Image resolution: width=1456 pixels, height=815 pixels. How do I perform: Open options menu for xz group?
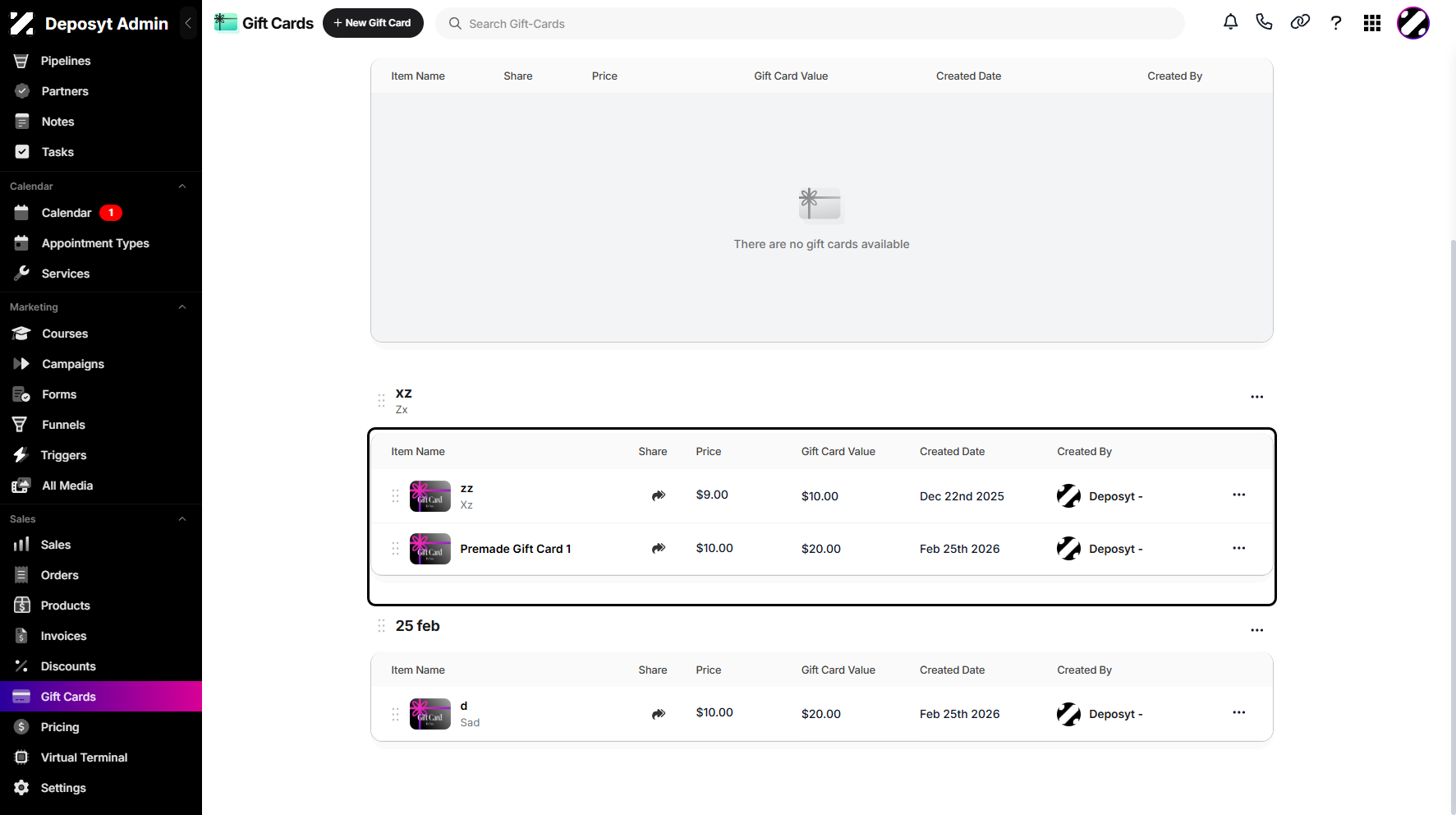point(1257,397)
